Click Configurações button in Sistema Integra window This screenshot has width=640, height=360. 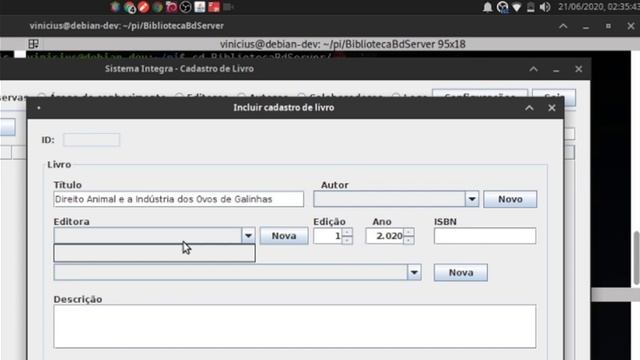(x=480, y=94)
